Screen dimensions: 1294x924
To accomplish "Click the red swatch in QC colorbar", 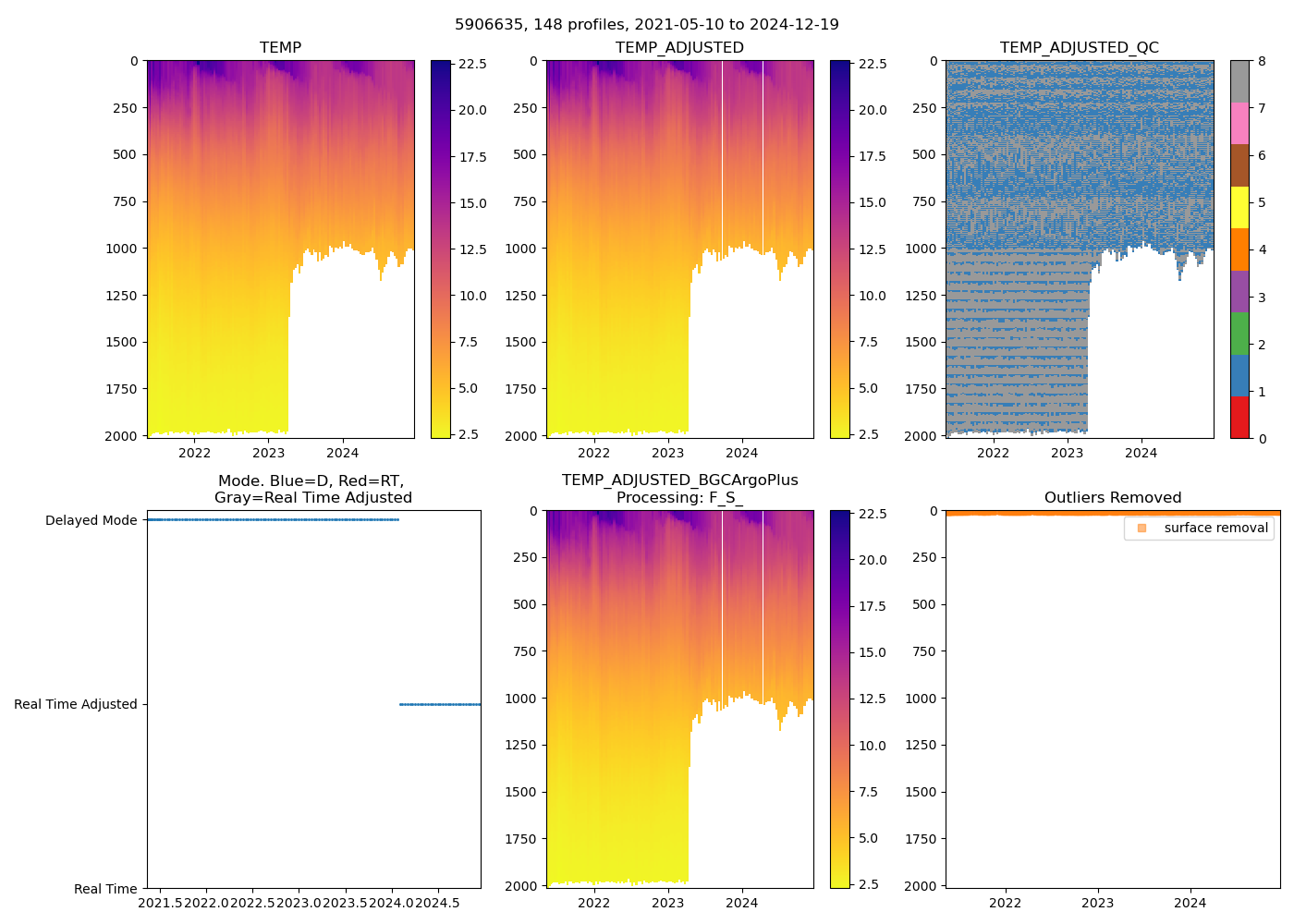I will [x=1239, y=418].
